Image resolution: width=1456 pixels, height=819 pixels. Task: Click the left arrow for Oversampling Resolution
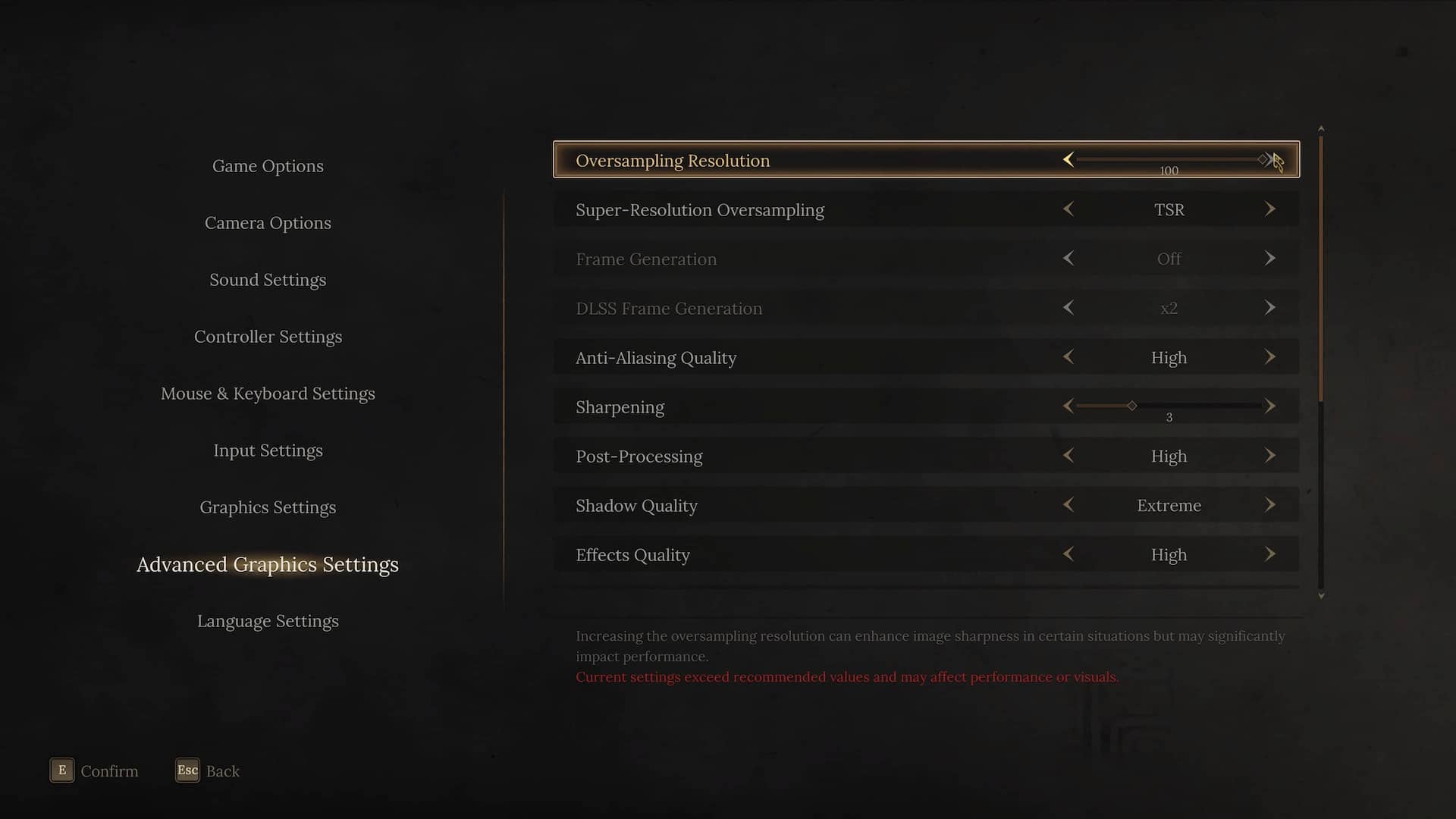click(1068, 159)
